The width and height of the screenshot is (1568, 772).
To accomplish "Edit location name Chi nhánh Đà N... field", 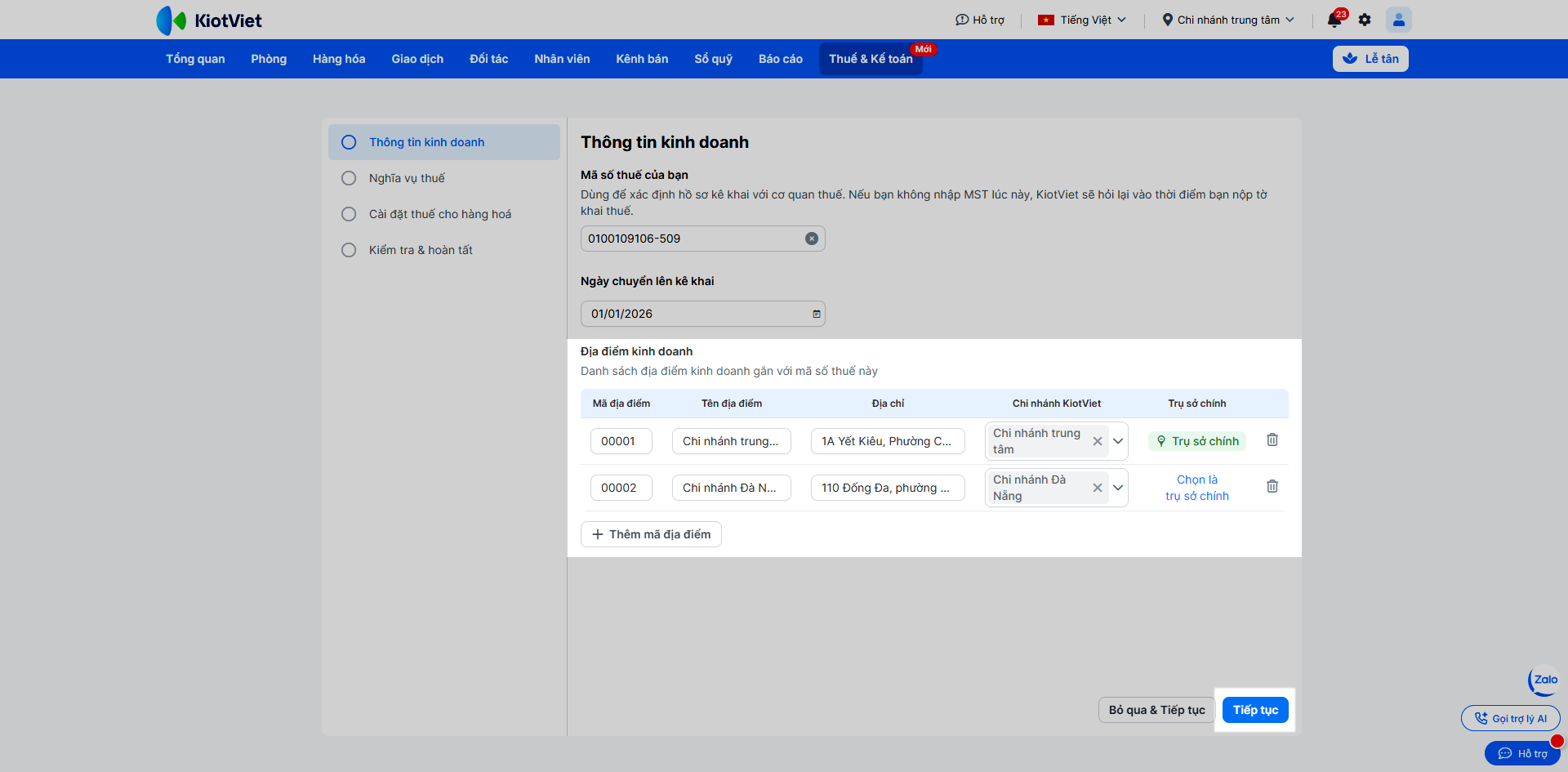I will coord(732,488).
